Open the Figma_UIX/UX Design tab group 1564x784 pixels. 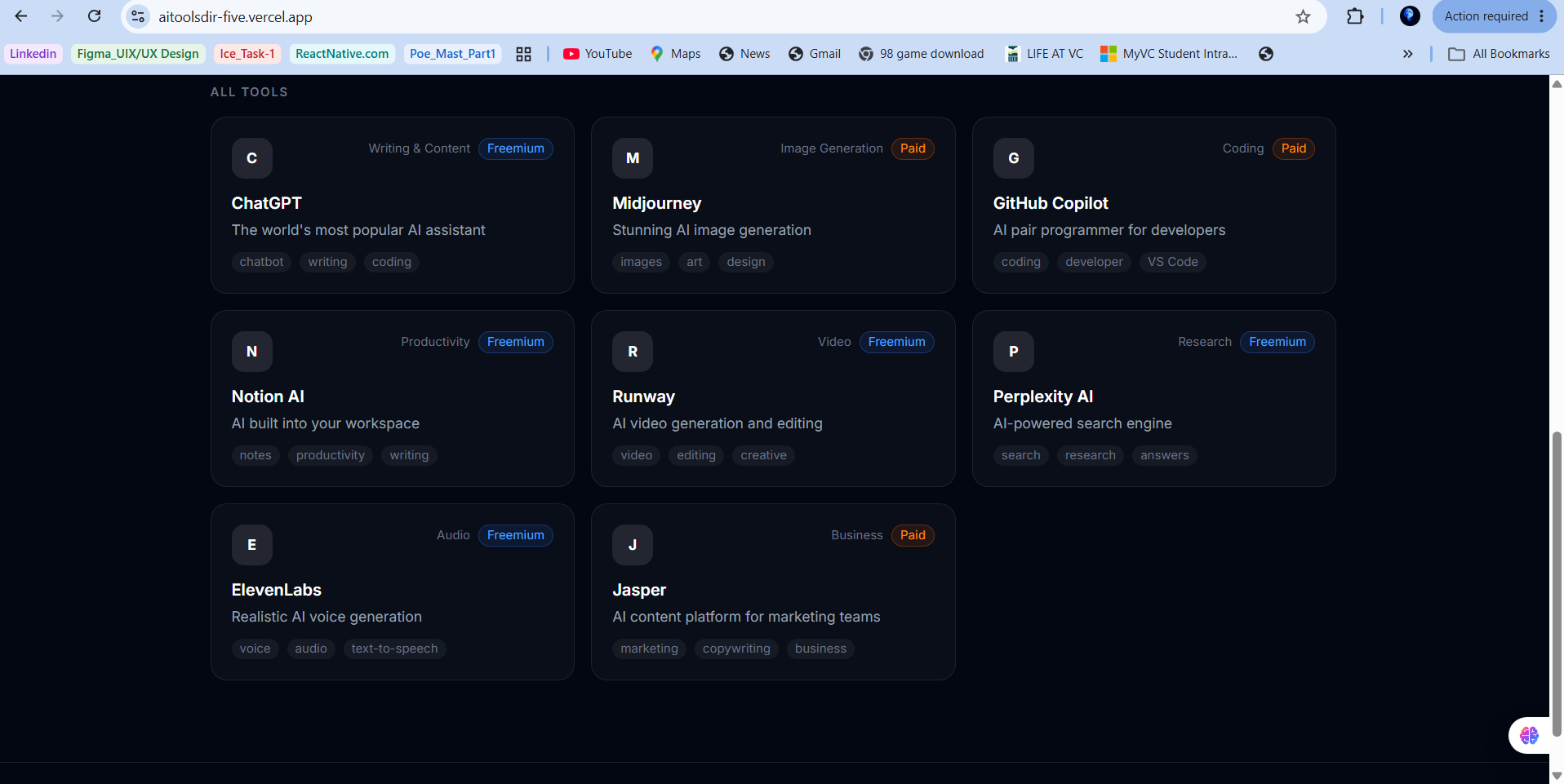[x=138, y=54]
